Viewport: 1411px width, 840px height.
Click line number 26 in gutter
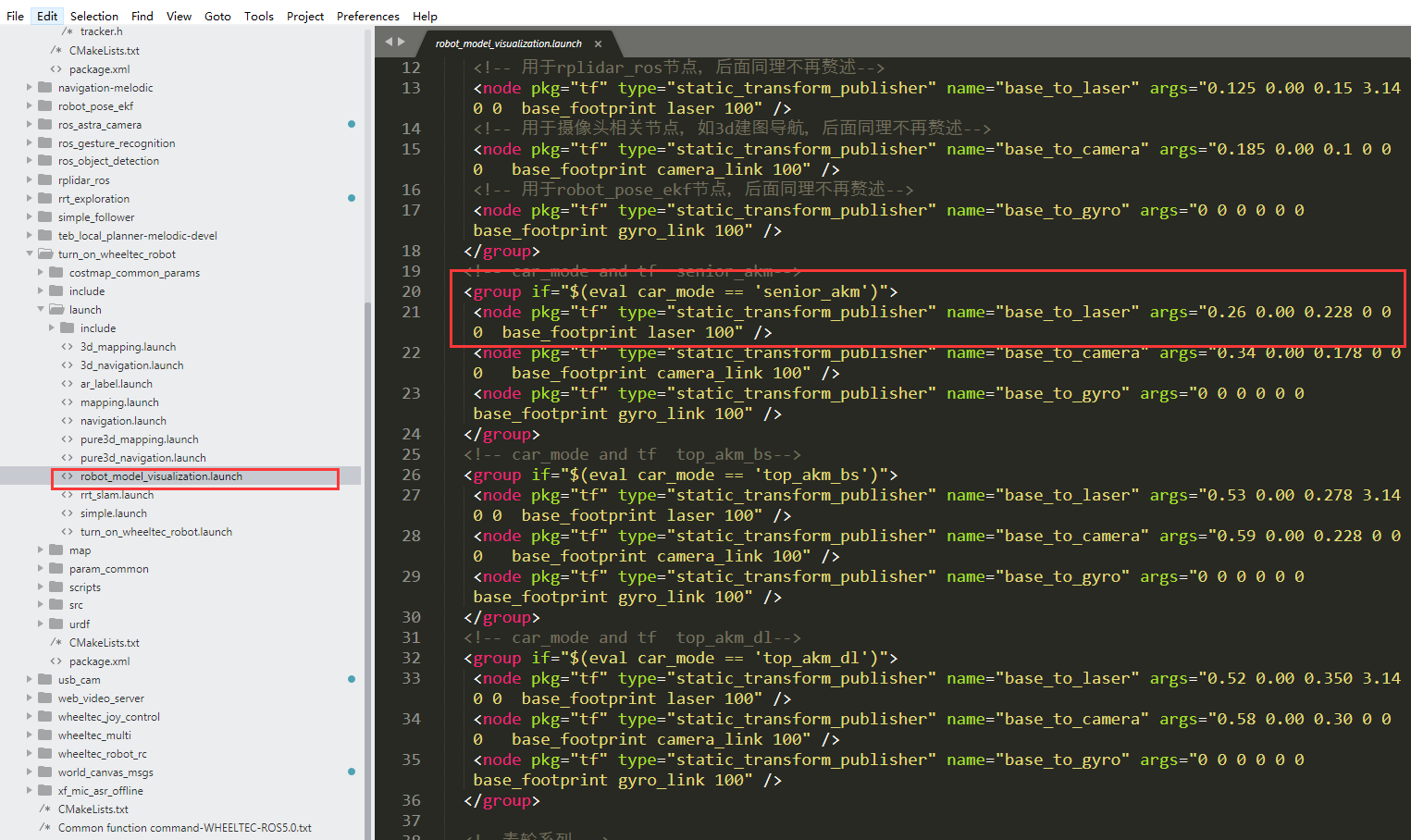[411, 475]
